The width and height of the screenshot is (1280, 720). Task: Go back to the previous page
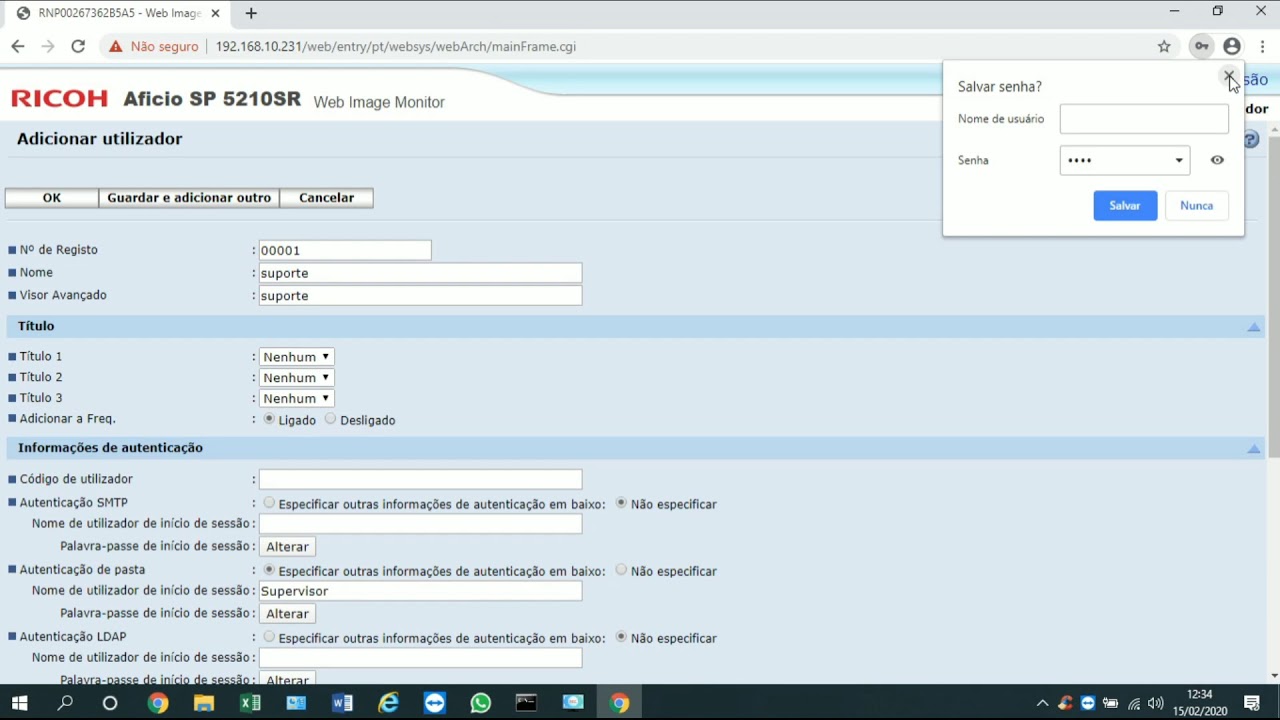[18, 46]
